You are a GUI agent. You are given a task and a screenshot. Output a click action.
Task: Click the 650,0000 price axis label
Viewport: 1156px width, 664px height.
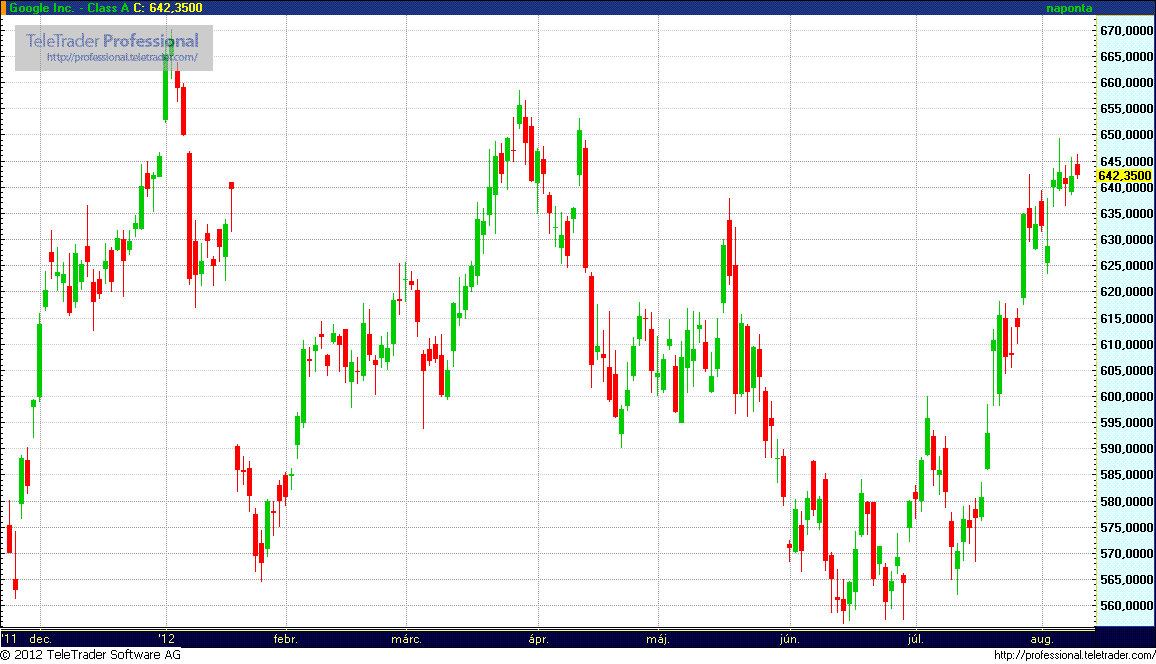tap(1126, 135)
